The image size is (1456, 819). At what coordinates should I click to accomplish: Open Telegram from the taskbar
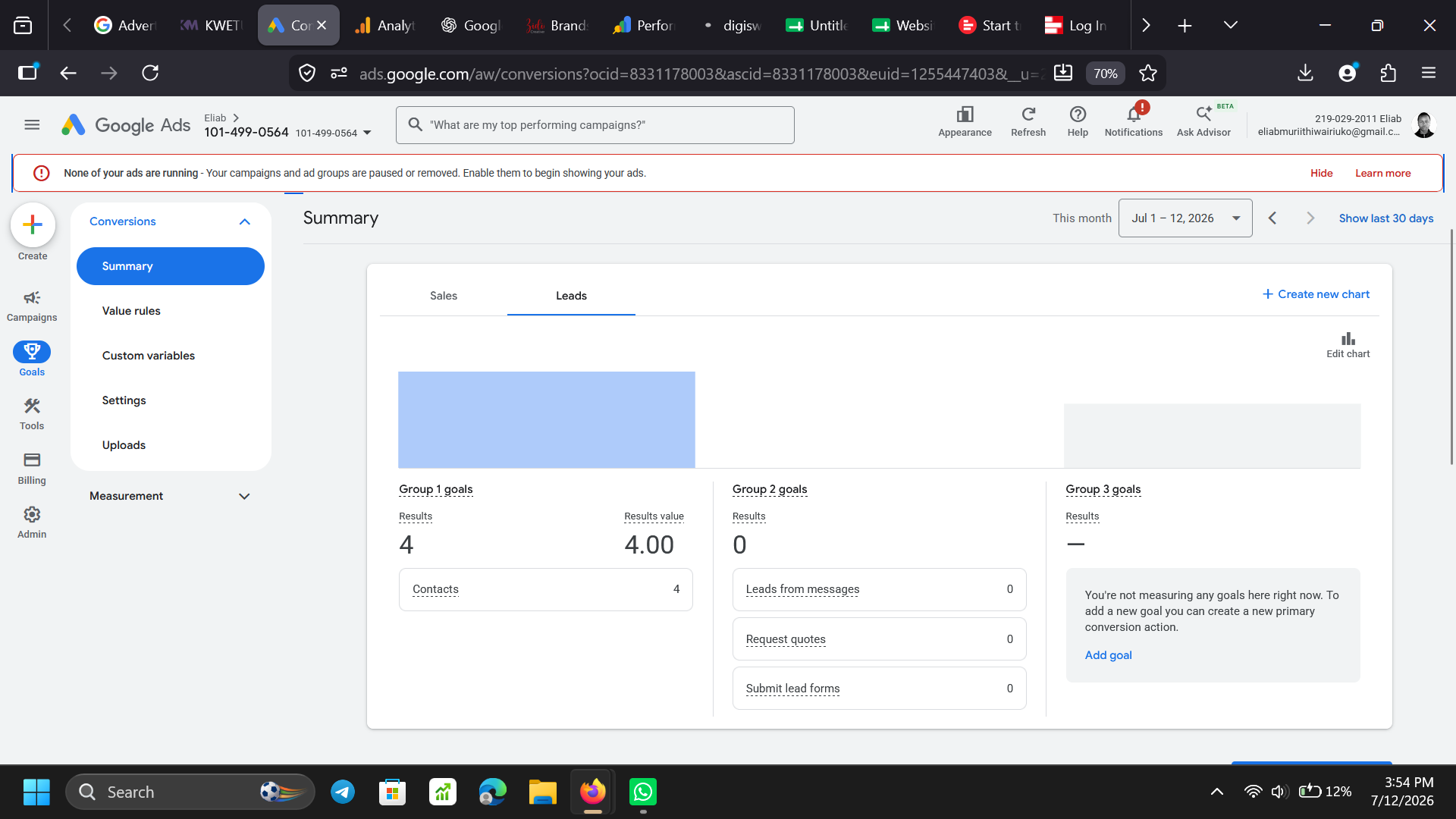[343, 792]
